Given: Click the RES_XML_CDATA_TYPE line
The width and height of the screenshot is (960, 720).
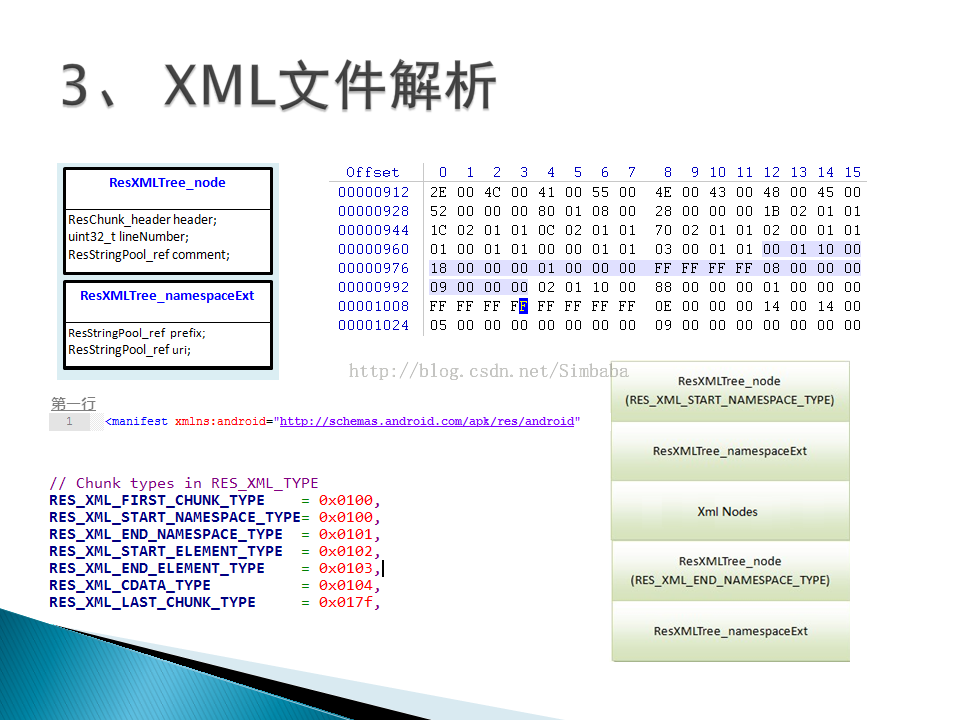Looking at the screenshot, I should (215, 585).
